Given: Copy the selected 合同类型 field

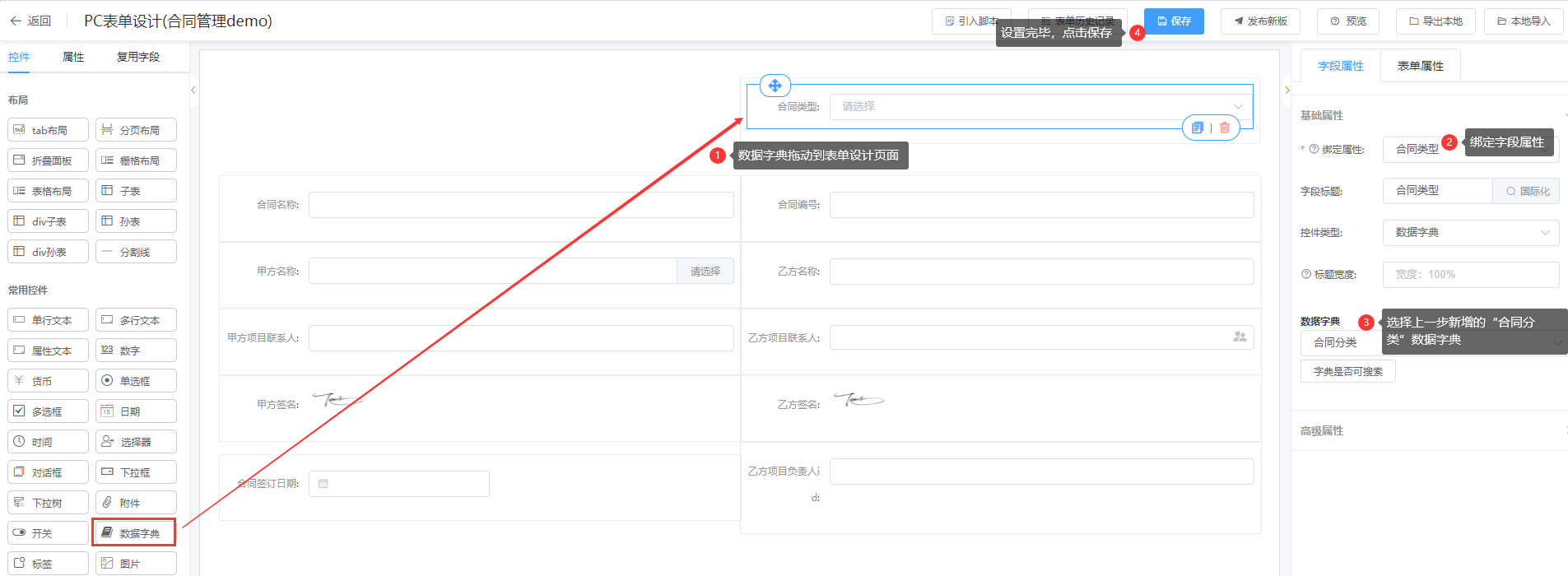Looking at the screenshot, I should [x=1198, y=128].
